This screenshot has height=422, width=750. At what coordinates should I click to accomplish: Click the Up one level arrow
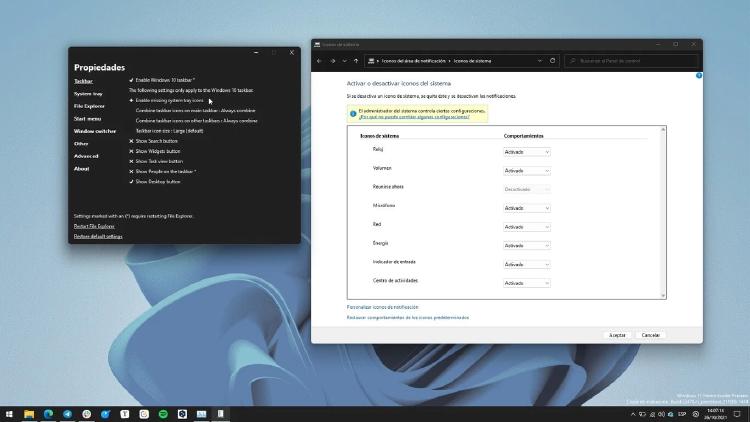[x=355, y=61]
